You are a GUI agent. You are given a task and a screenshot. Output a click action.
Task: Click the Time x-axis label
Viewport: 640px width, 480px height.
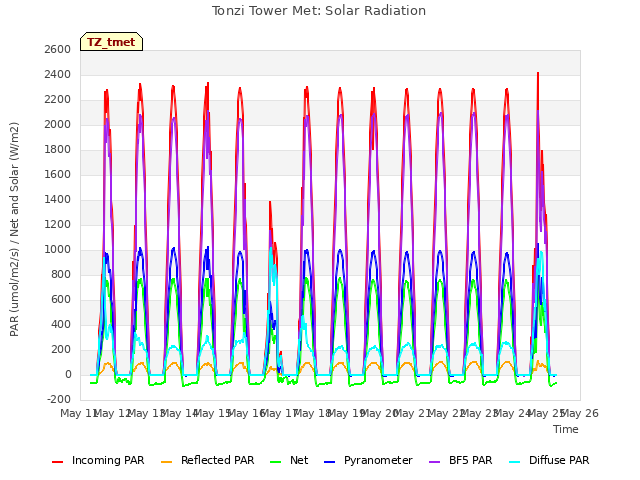click(566, 429)
